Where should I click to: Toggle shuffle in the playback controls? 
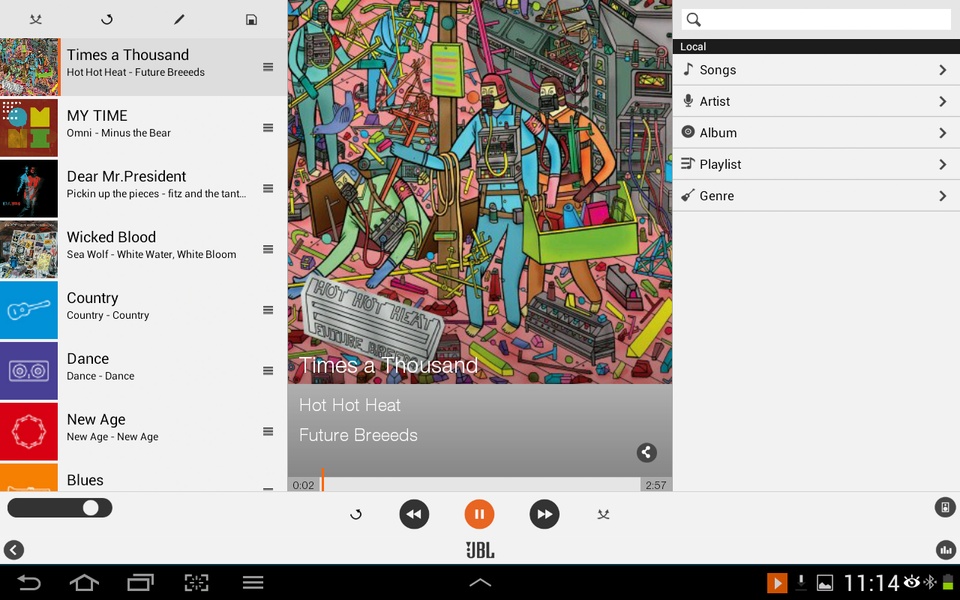point(604,514)
